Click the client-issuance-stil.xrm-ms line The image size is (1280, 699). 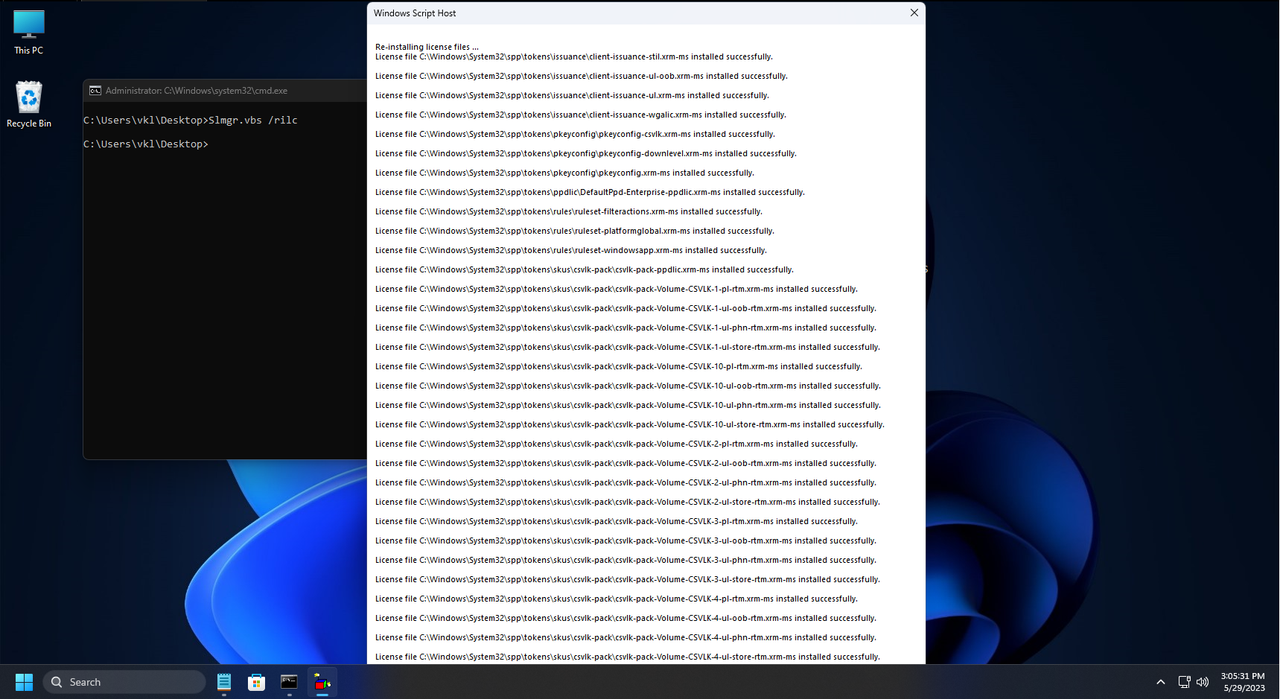(574, 57)
